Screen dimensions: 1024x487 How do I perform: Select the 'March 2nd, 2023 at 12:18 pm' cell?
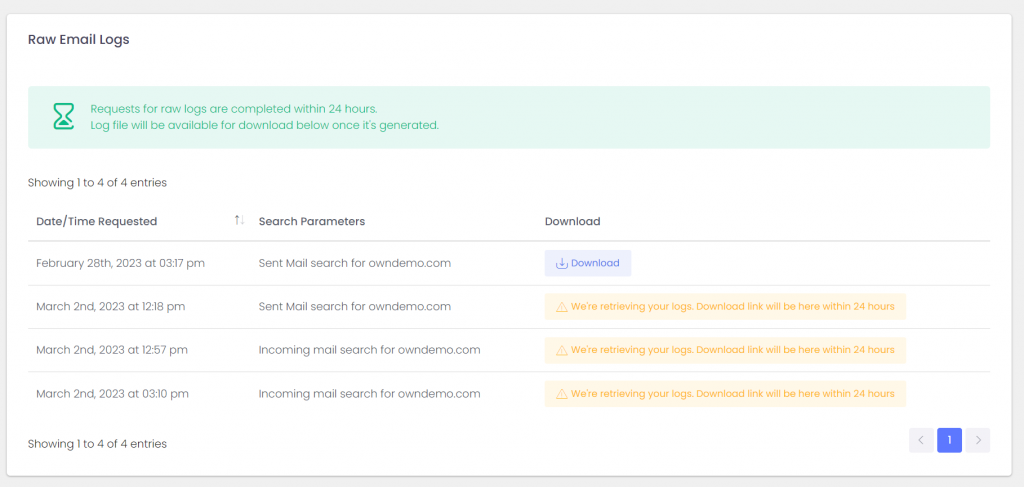tap(110, 306)
